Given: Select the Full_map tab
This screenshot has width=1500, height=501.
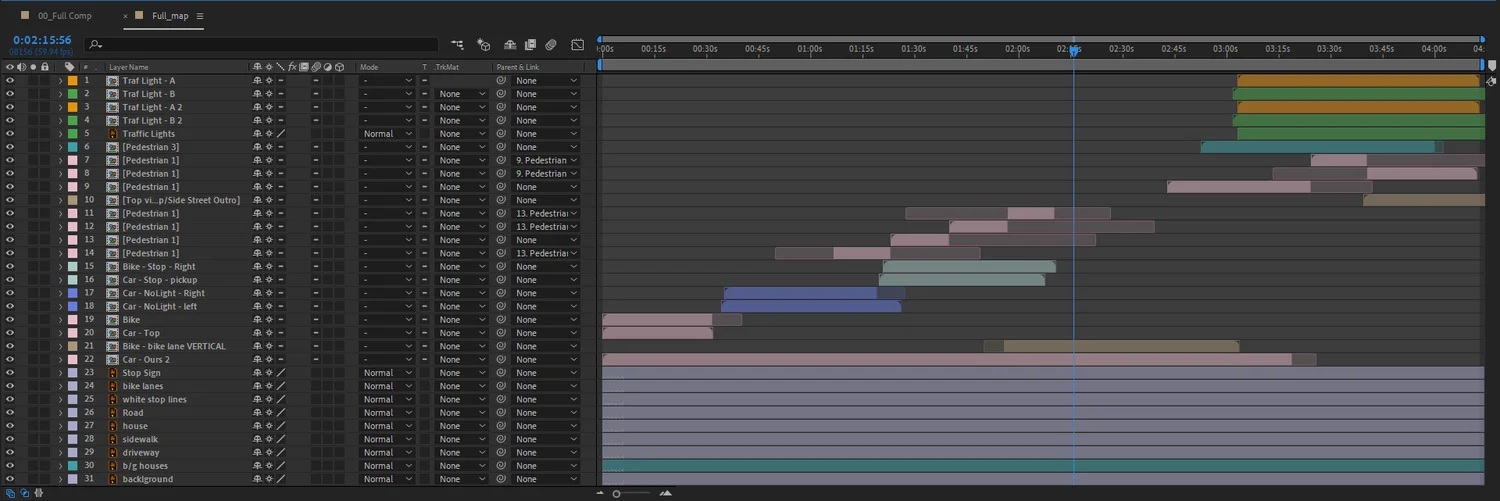Looking at the screenshot, I should point(170,16).
